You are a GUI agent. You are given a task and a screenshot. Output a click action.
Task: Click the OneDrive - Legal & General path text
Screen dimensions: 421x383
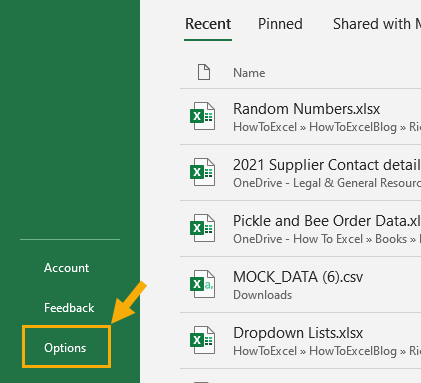pos(327,183)
